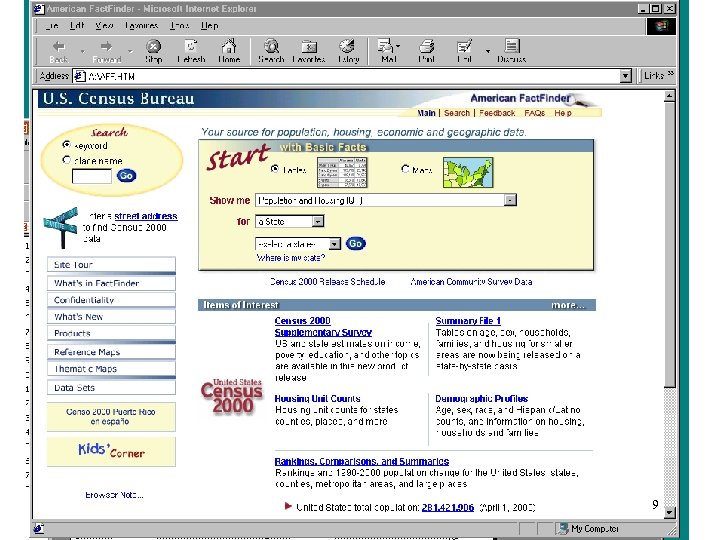The width and height of the screenshot is (720, 540).
Task: Click the Forward arrow toolbar icon
Action: click(106, 46)
